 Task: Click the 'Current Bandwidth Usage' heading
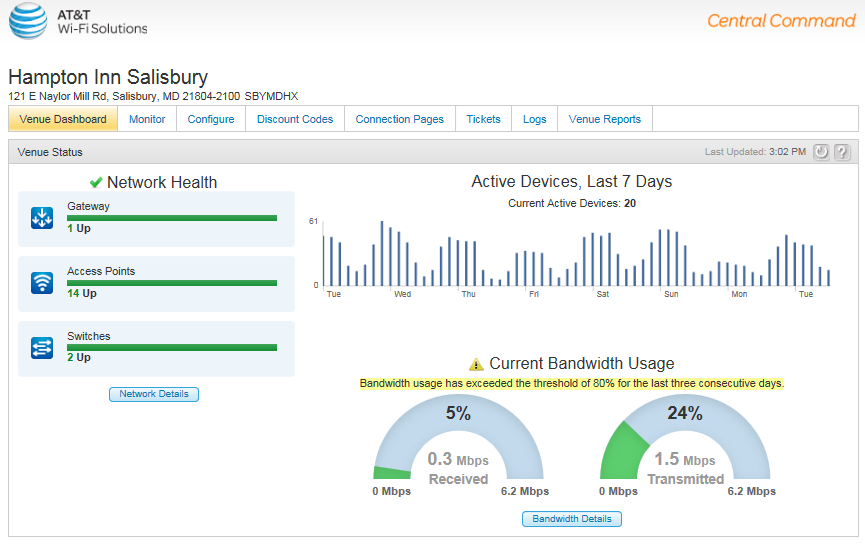click(x=581, y=364)
